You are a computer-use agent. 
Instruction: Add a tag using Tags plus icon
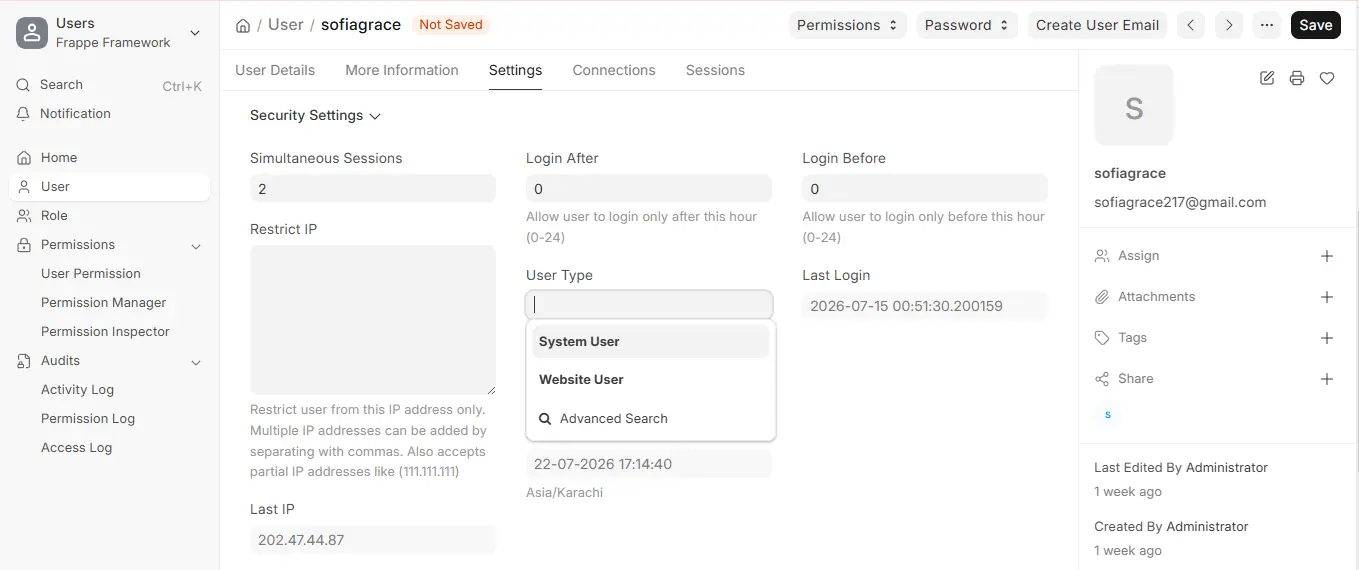click(1327, 338)
